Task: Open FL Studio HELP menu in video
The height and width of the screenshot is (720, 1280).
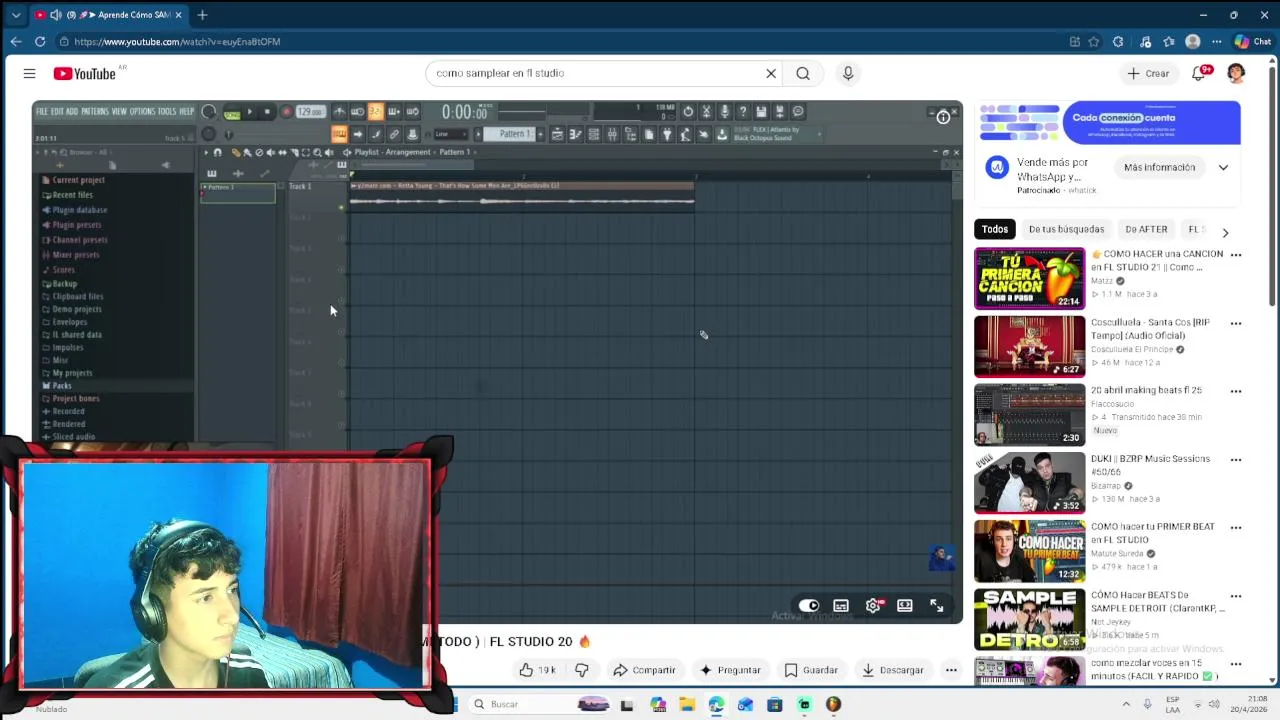Action: (x=186, y=111)
